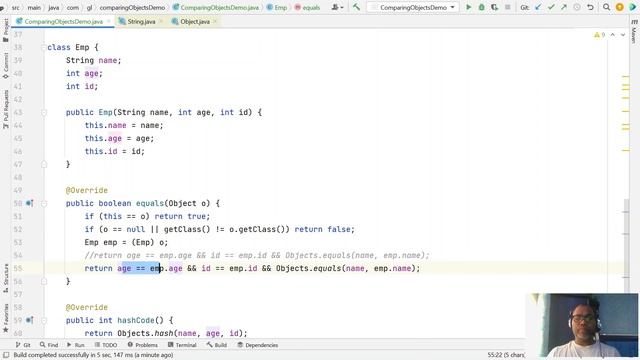Rollback changes with the undo arrow icon

click(x=590, y=7)
